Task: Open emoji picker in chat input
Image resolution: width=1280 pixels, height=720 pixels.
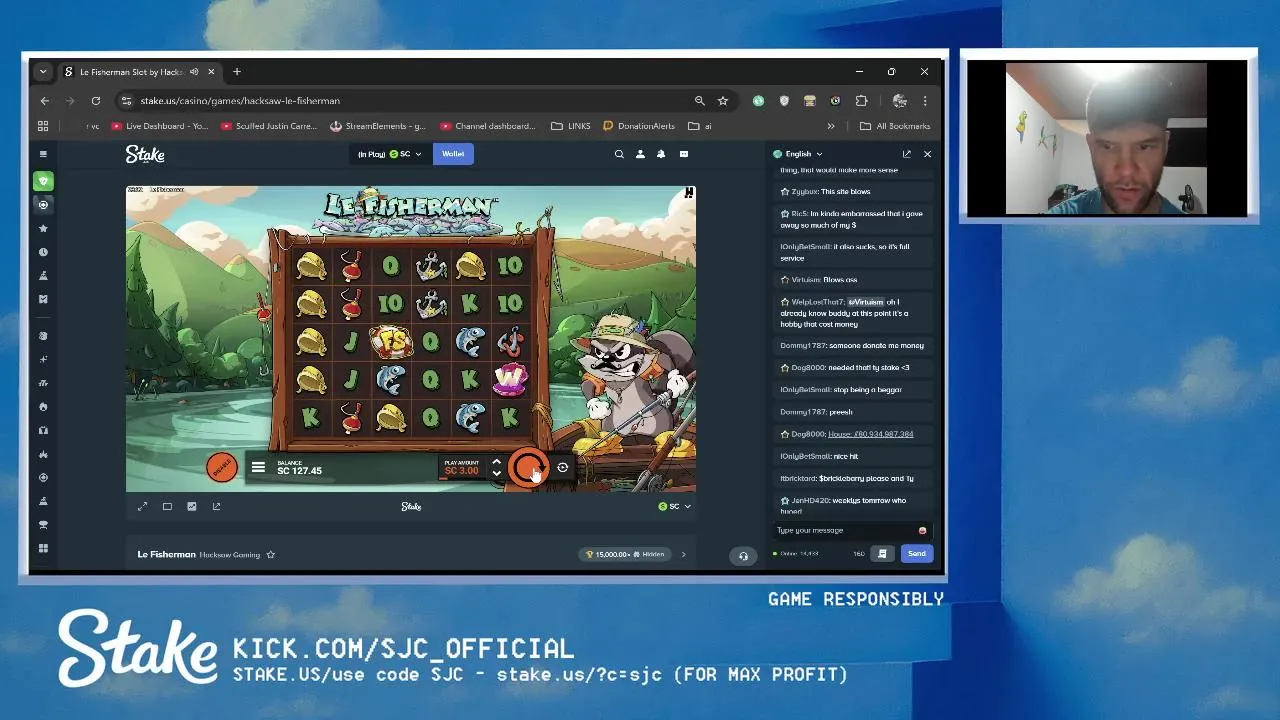Action: pos(922,531)
